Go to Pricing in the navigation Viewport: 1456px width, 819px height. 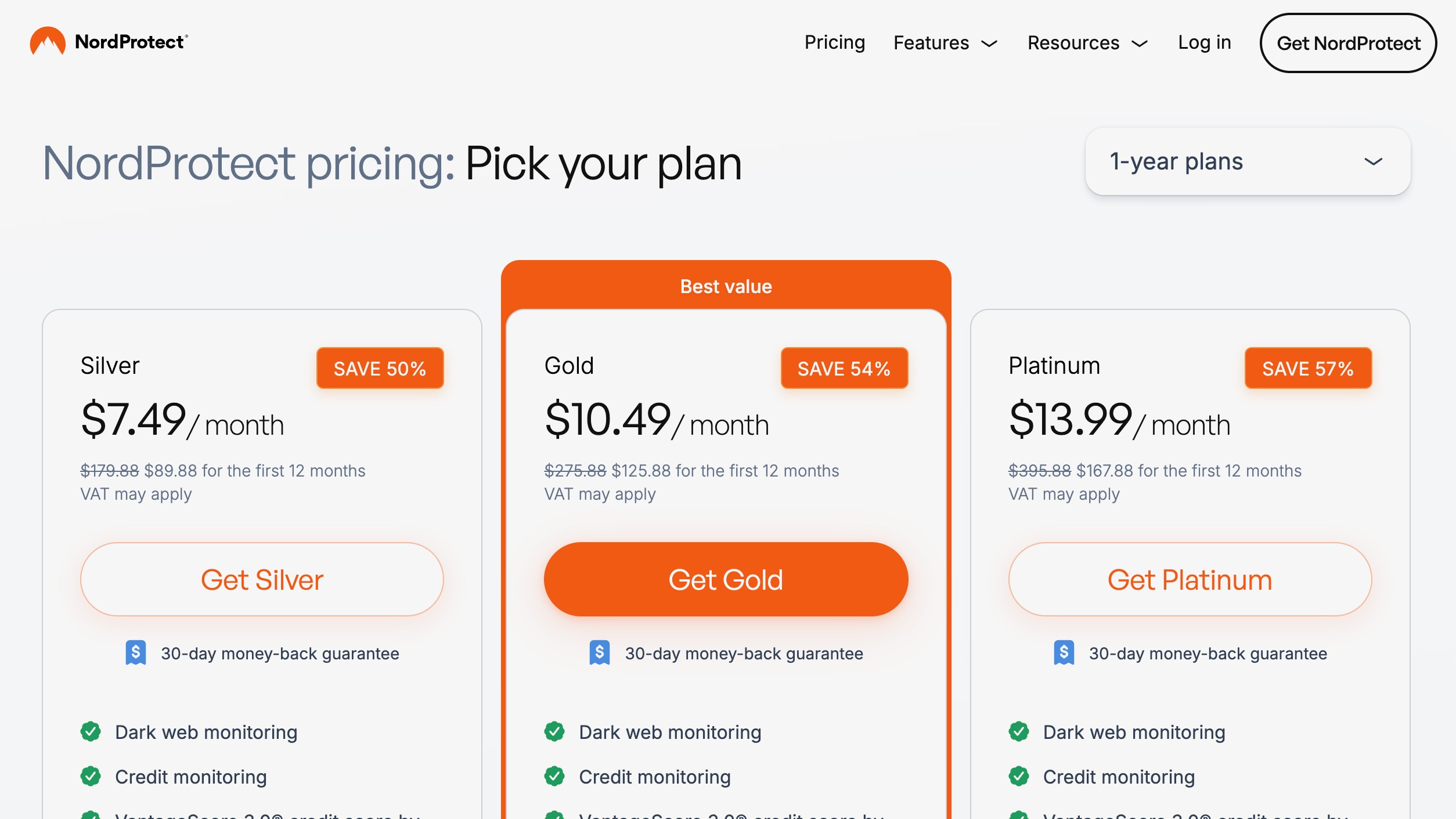(834, 43)
